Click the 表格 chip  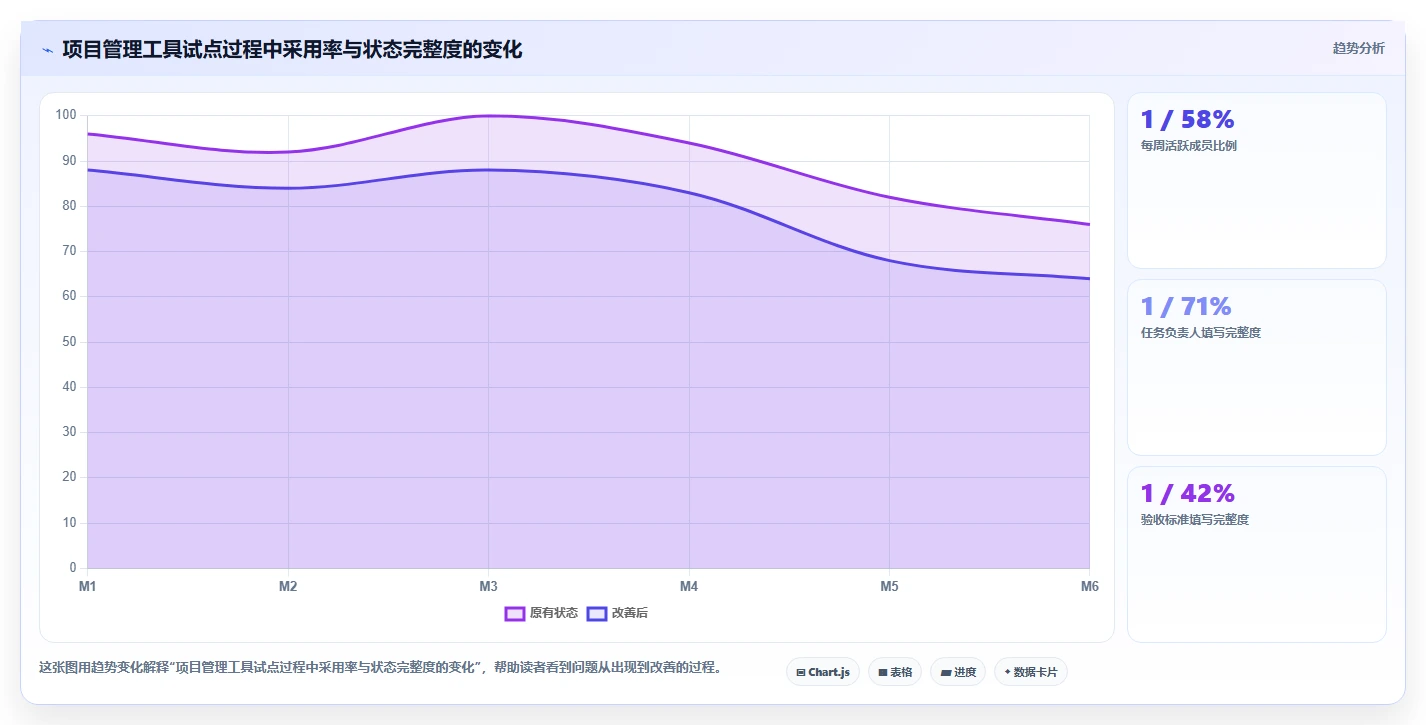[x=895, y=672]
